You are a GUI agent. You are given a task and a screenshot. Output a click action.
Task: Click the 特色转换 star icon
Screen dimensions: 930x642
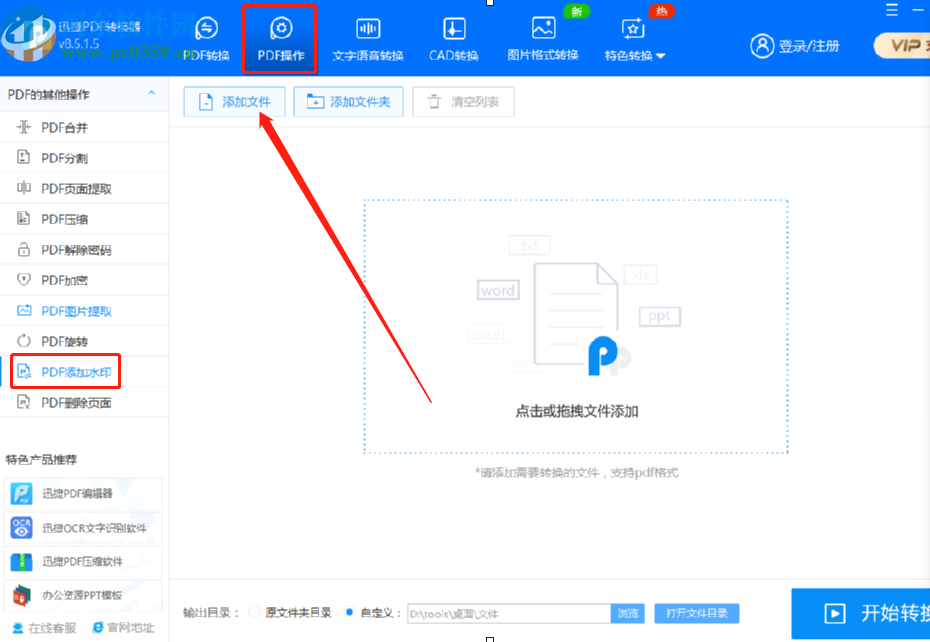coord(633,28)
